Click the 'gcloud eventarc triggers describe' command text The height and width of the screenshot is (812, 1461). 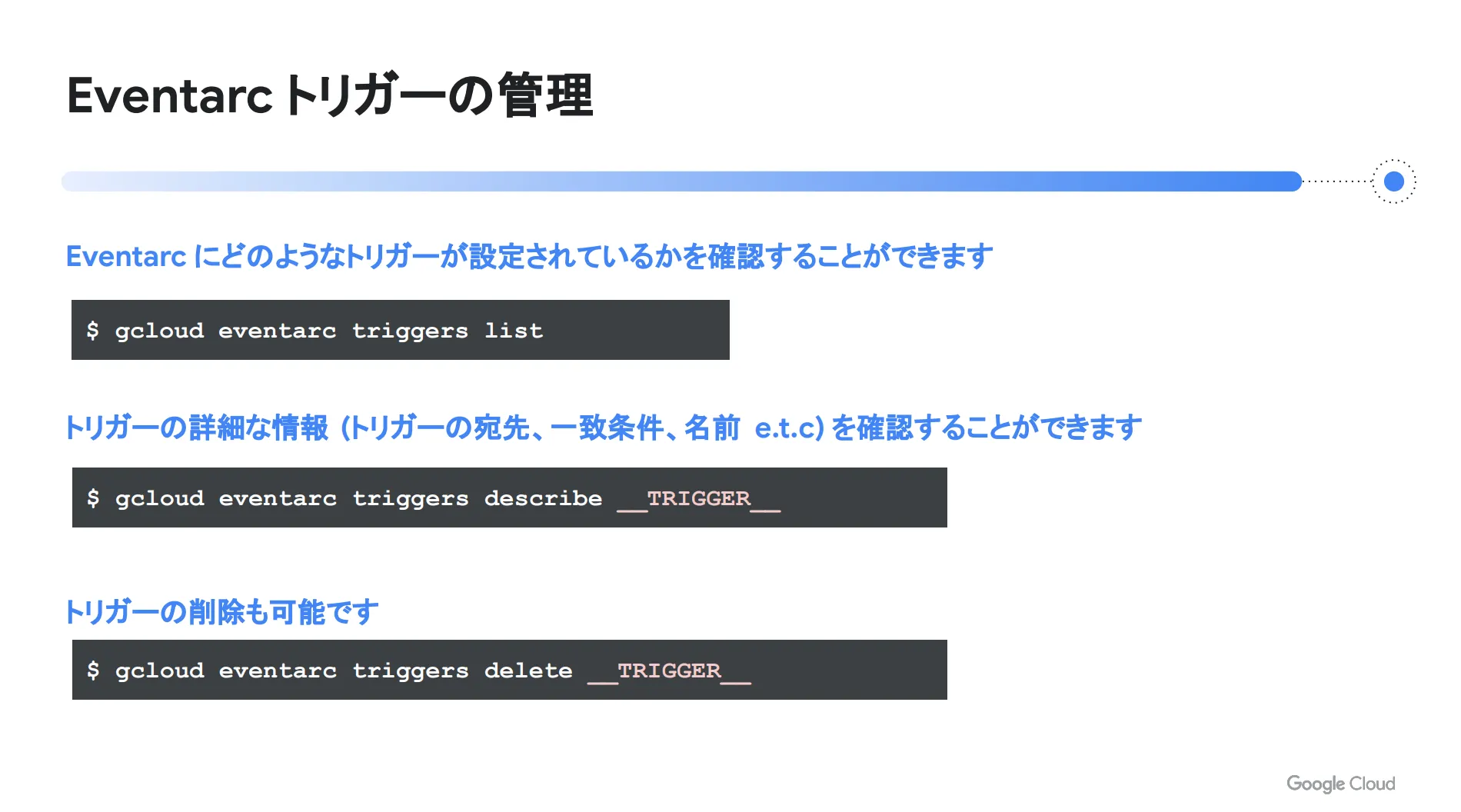[x=358, y=498]
